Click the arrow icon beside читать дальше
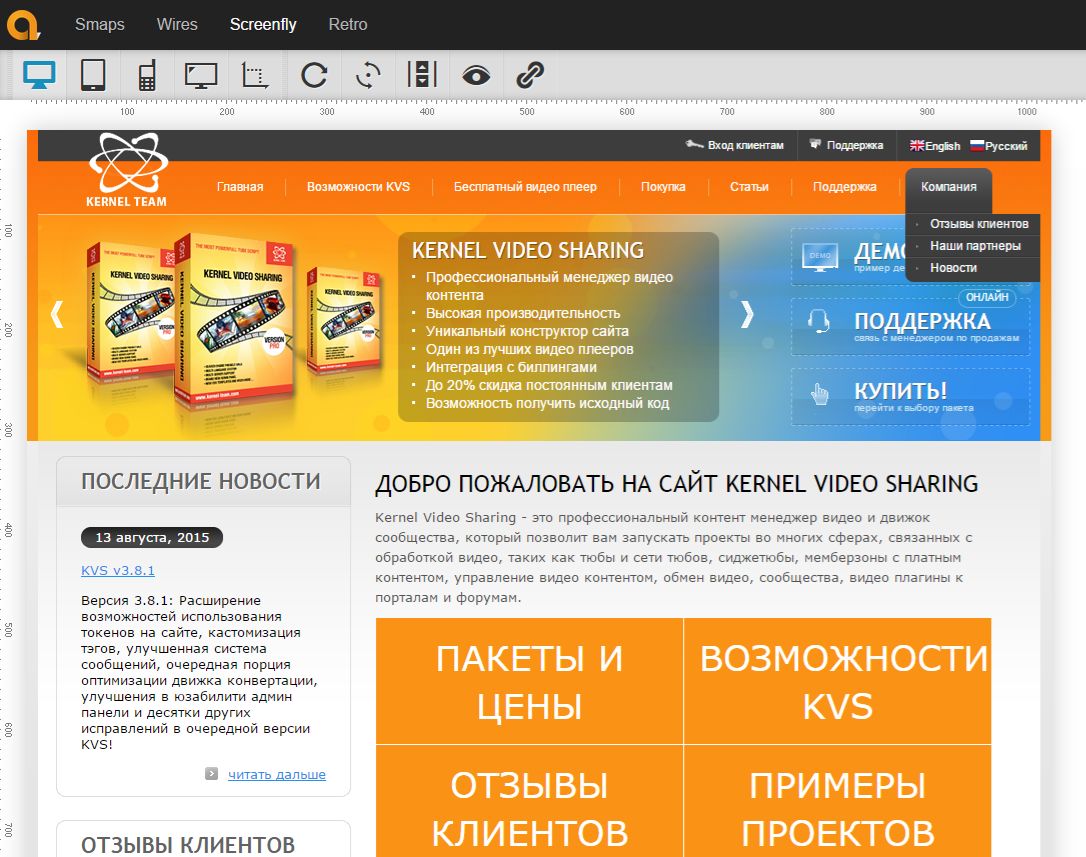This screenshot has height=857, width=1086. [211, 774]
